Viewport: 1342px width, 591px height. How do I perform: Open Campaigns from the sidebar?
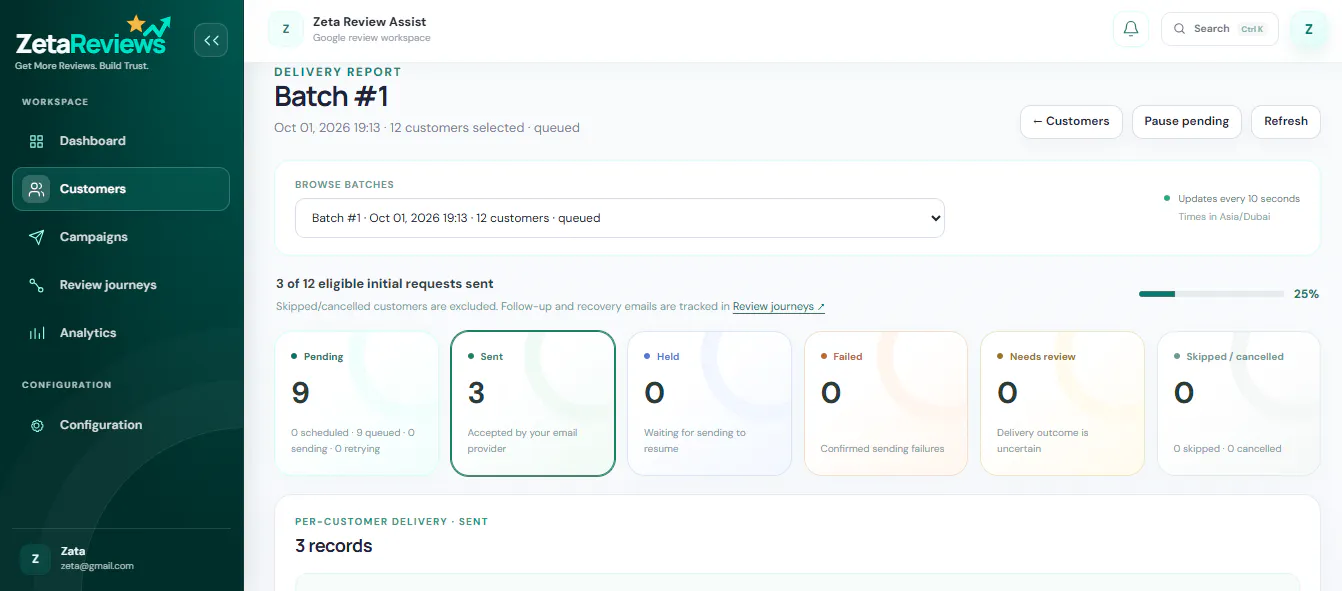click(x=121, y=237)
